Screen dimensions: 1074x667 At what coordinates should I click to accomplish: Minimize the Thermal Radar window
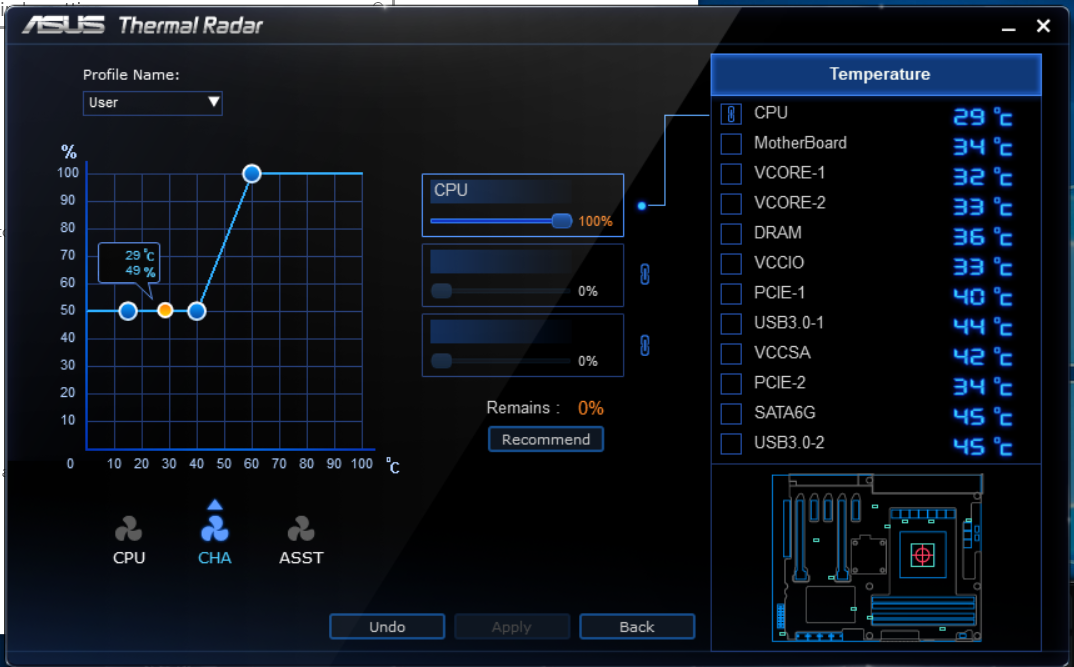pos(1008,27)
